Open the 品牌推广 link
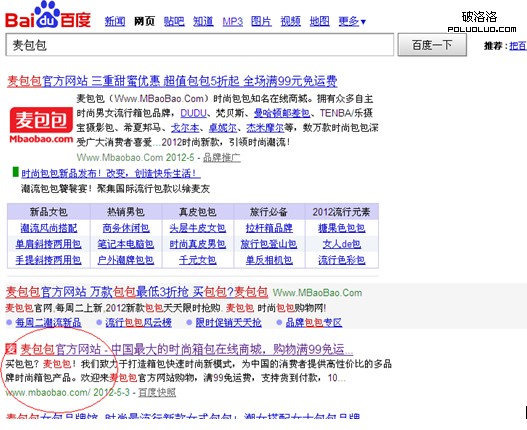The width and height of the screenshot is (527, 430). pyautogui.click(x=222, y=157)
